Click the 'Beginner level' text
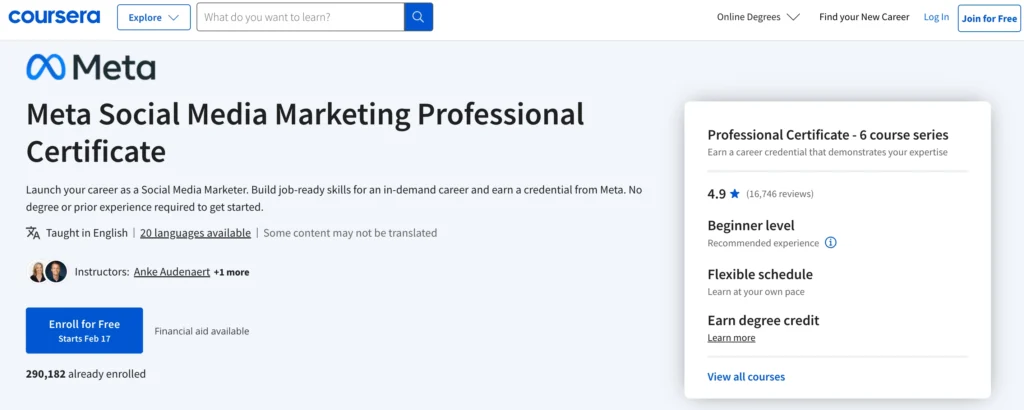The height and width of the screenshot is (410, 1024). 751,226
